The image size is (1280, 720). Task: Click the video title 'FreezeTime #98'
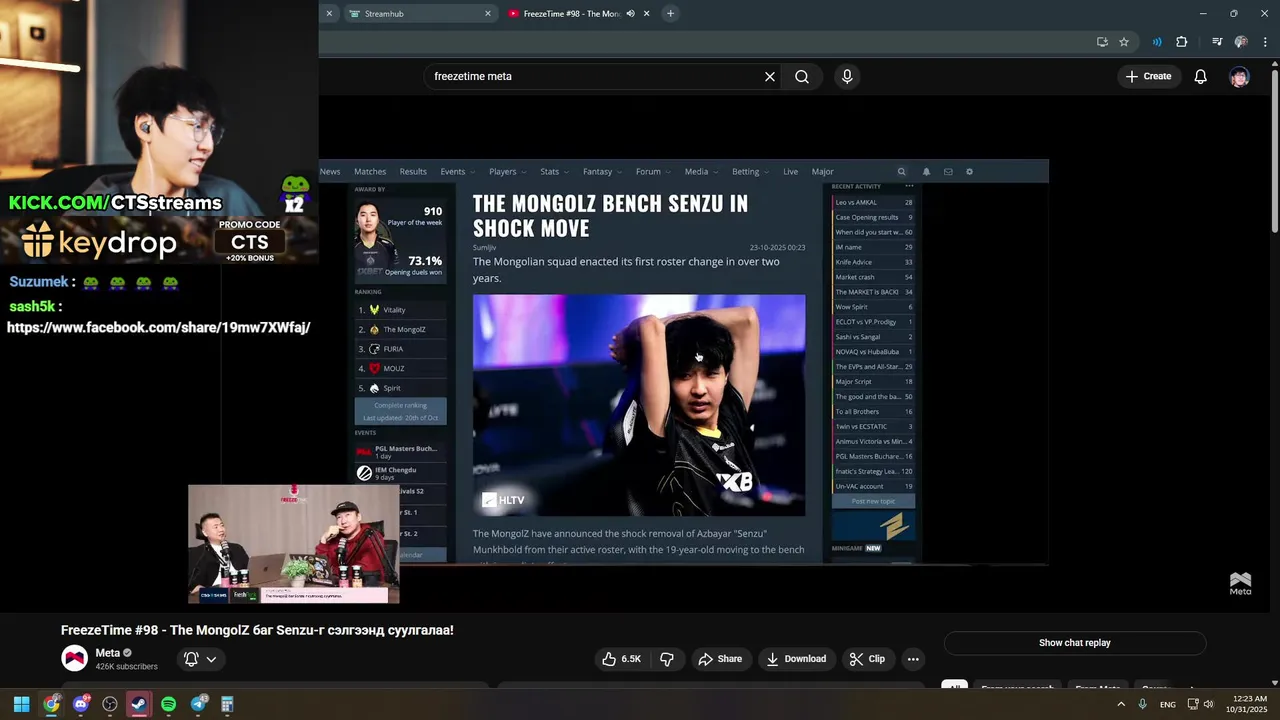point(257,630)
